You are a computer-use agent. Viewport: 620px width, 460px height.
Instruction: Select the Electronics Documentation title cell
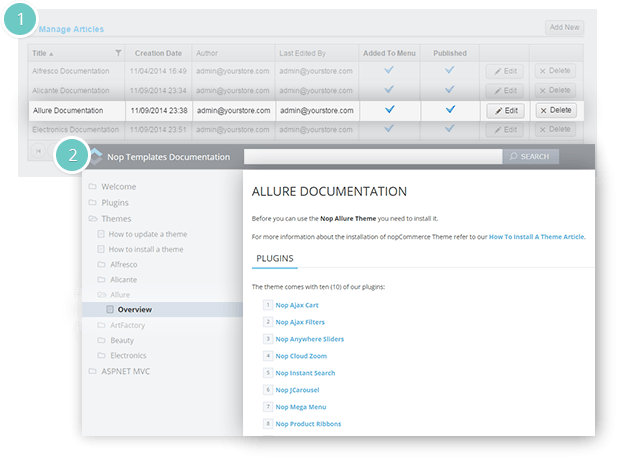pos(76,130)
